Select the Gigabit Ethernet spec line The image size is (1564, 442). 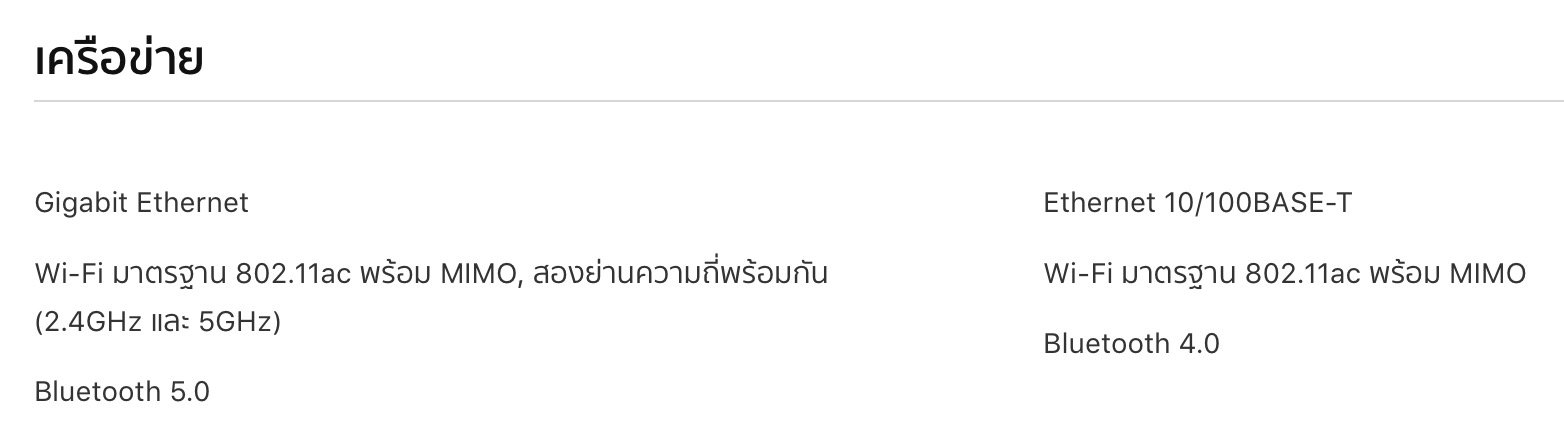click(x=141, y=203)
